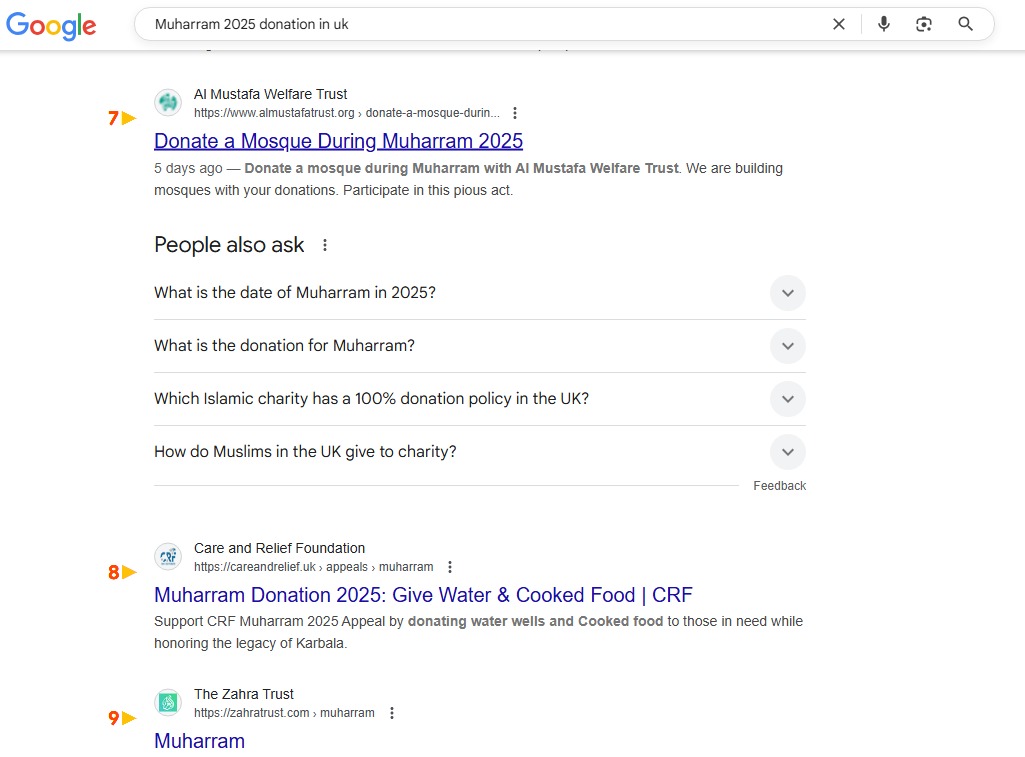1025x757 pixels.
Task: Clear the search box text
Action: 839,24
